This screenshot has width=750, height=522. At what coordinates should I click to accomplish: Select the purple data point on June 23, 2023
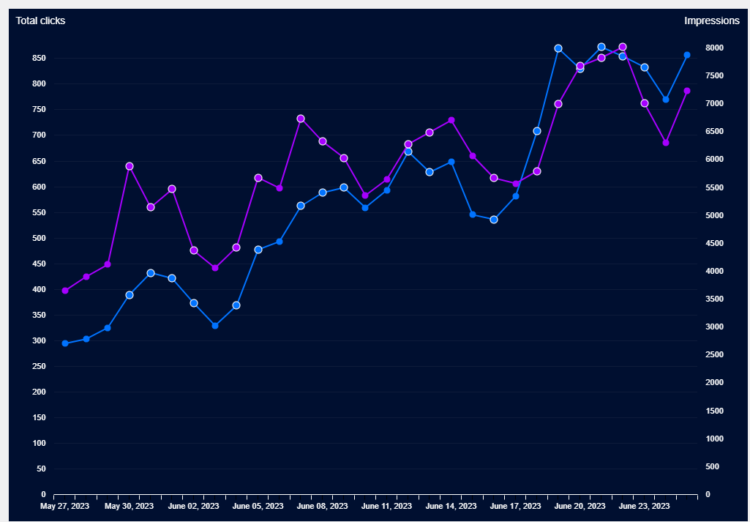pyautogui.click(x=644, y=103)
